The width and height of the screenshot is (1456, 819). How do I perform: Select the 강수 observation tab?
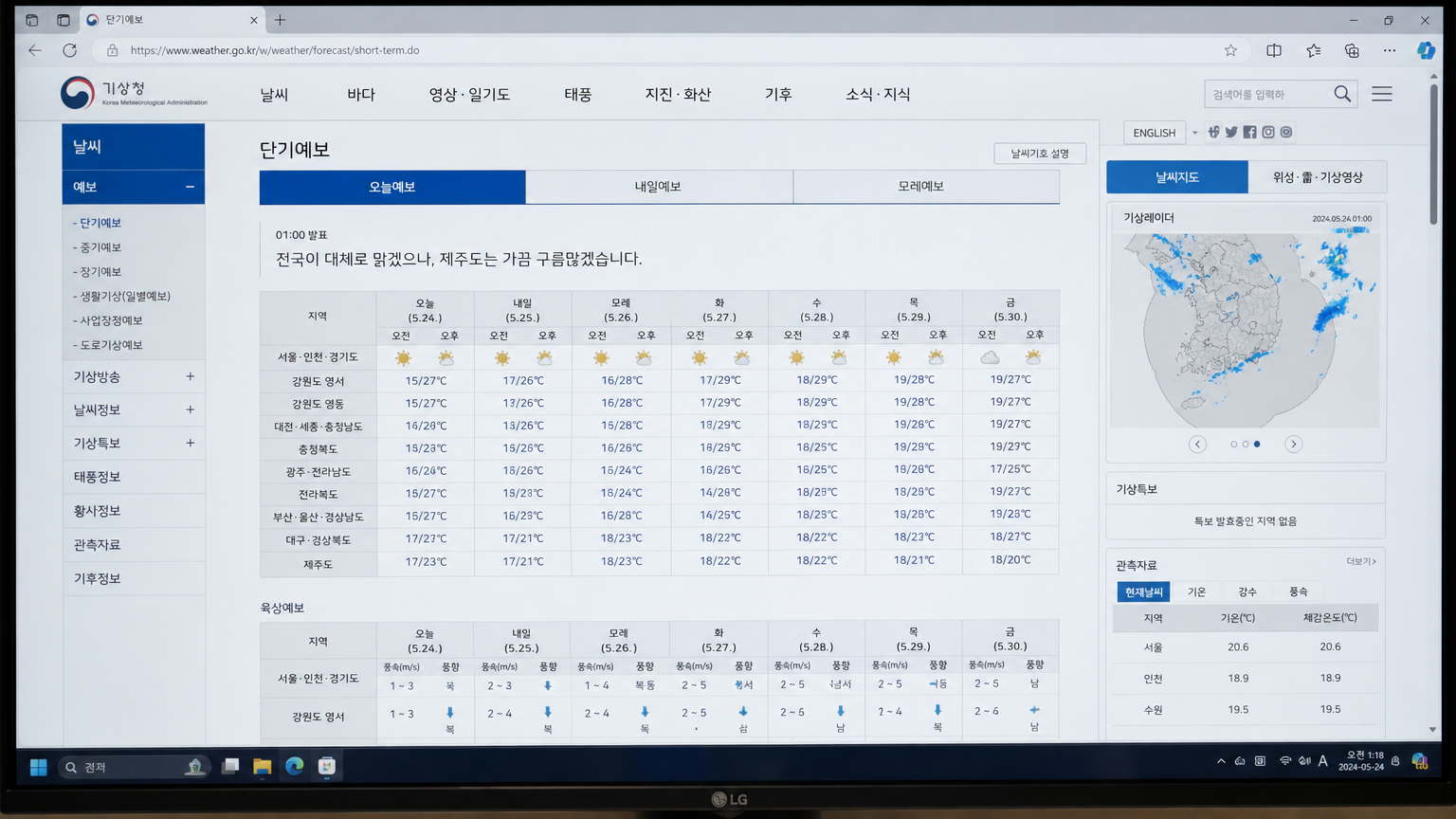[1247, 591]
